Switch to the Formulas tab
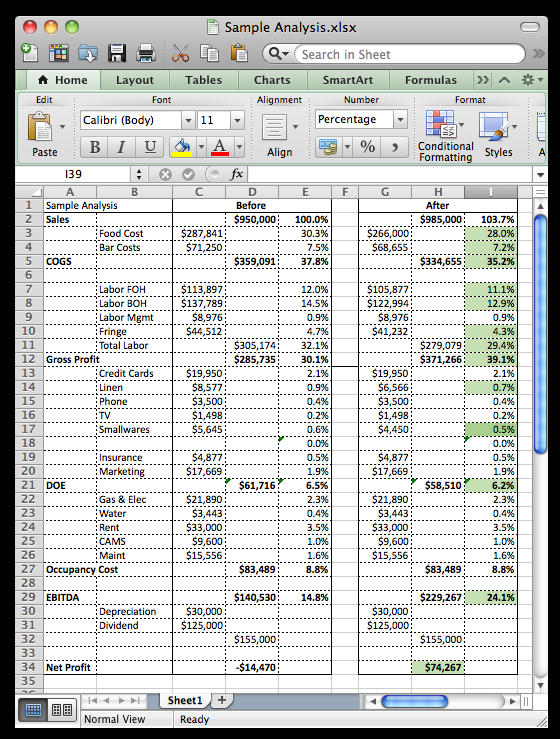The image size is (560, 739). [431, 80]
